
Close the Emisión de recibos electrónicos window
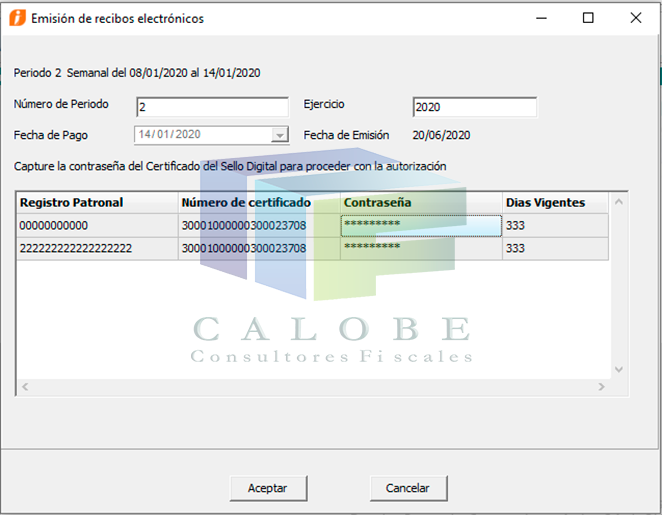[636, 18]
